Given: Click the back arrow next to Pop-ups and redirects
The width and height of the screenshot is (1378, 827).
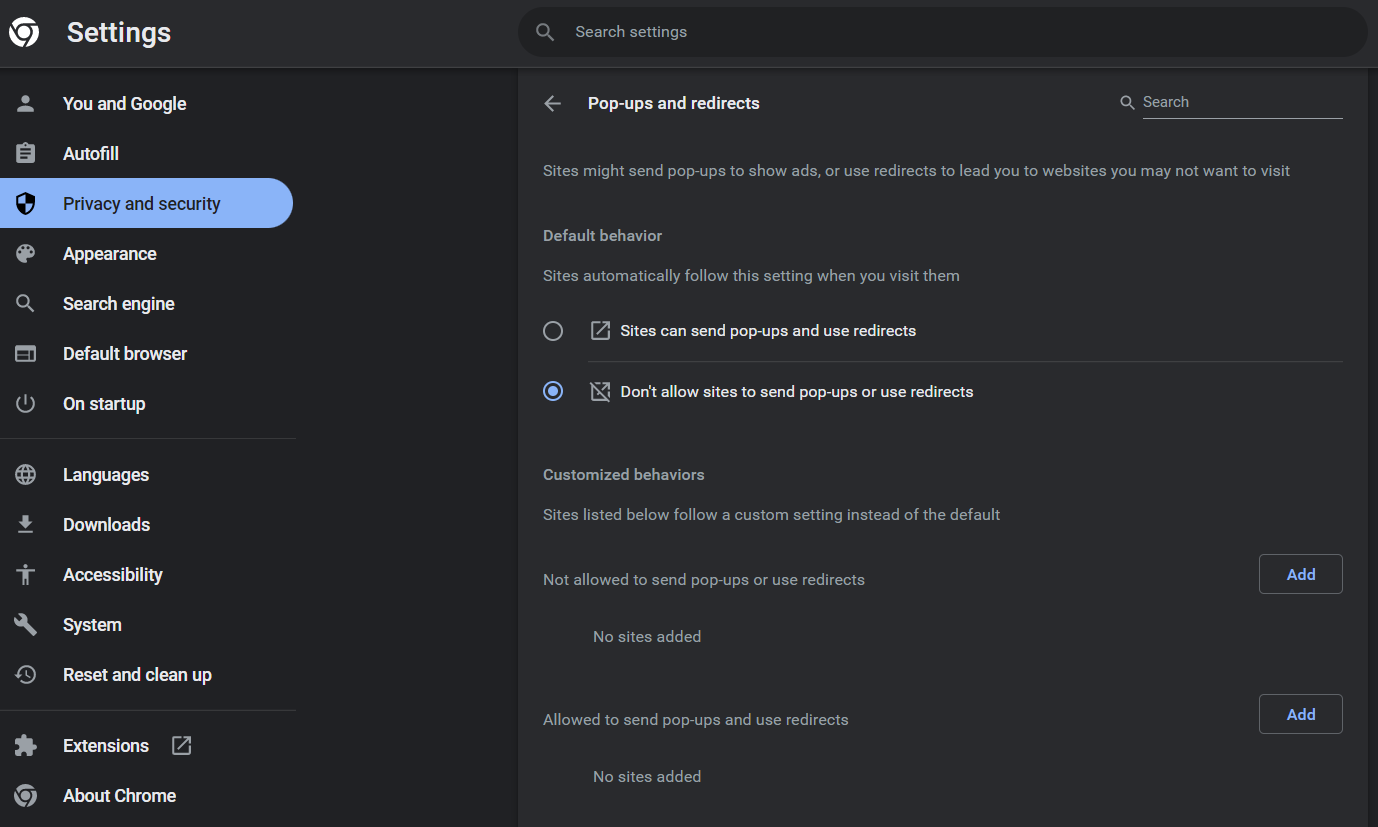Looking at the screenshot, I should click(552, 103).
